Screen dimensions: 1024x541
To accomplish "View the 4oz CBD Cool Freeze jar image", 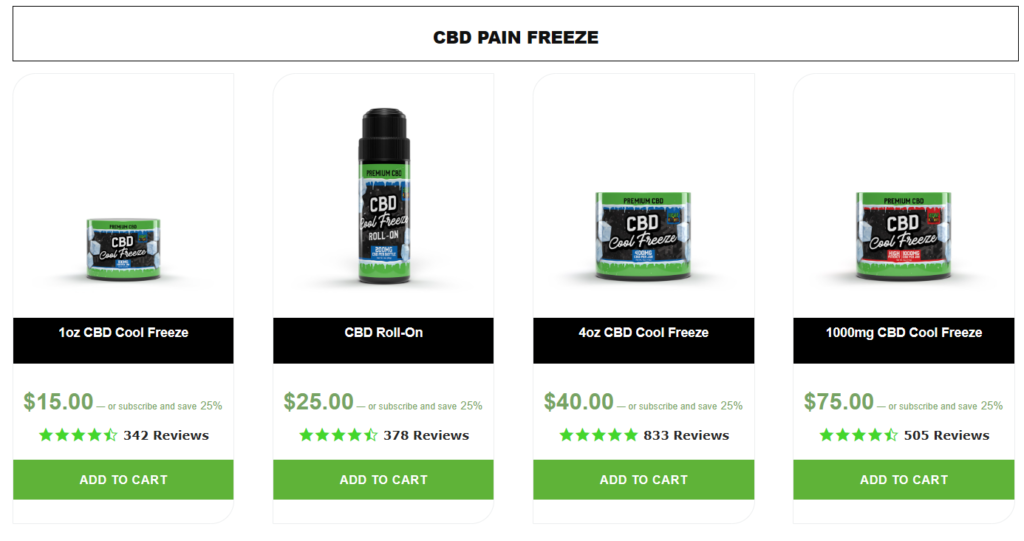I will pos(643,236).
